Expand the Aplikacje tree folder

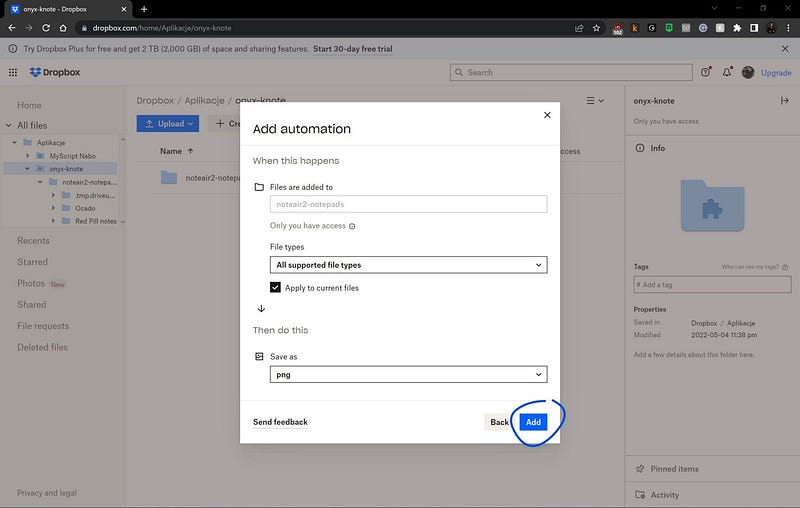coord(14,142)
